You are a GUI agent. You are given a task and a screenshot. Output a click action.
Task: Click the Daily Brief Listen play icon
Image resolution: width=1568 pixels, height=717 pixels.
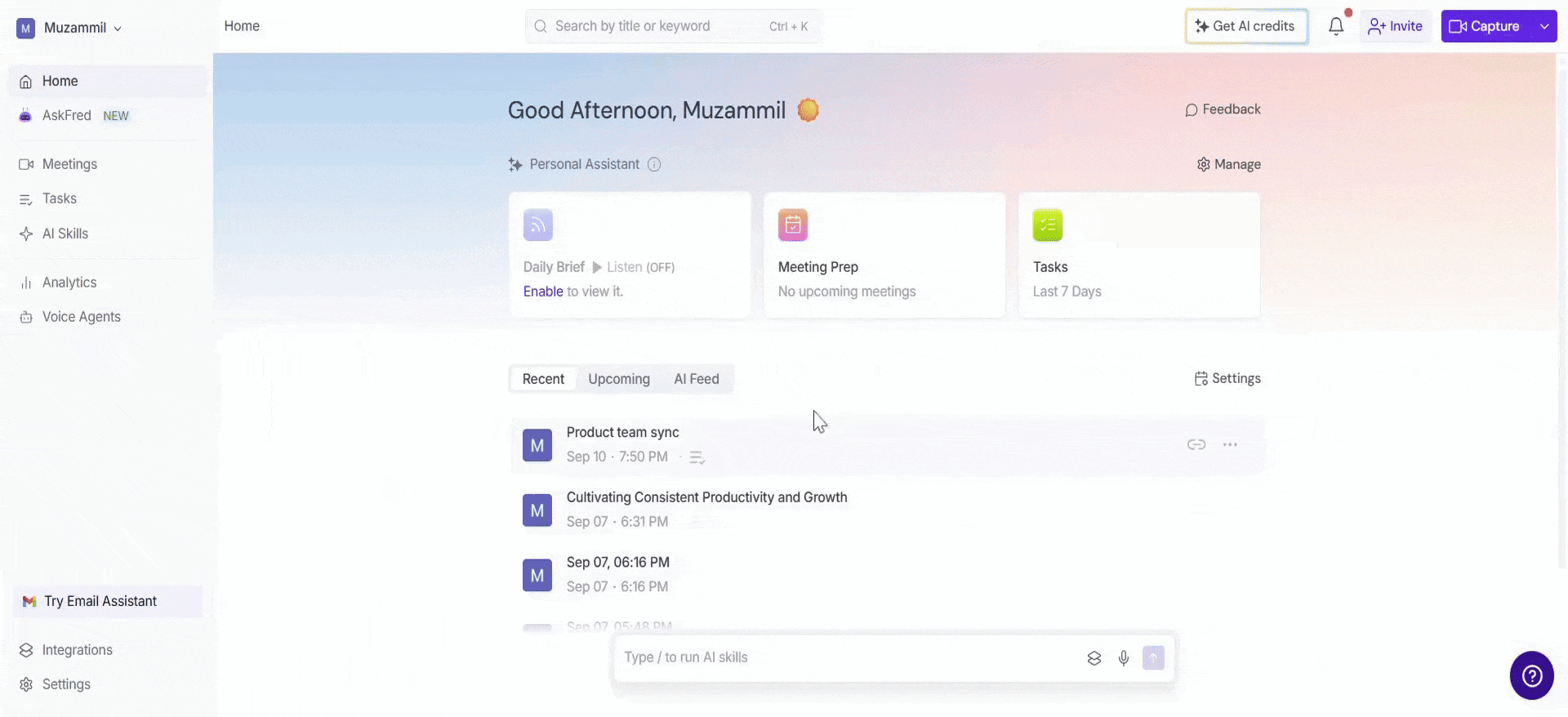coord(597,267)
